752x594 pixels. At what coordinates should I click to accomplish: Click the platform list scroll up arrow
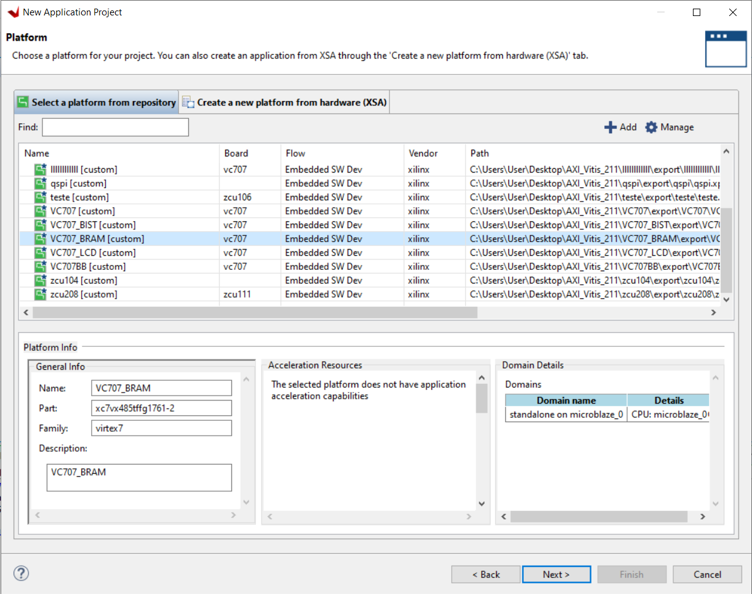727,151
